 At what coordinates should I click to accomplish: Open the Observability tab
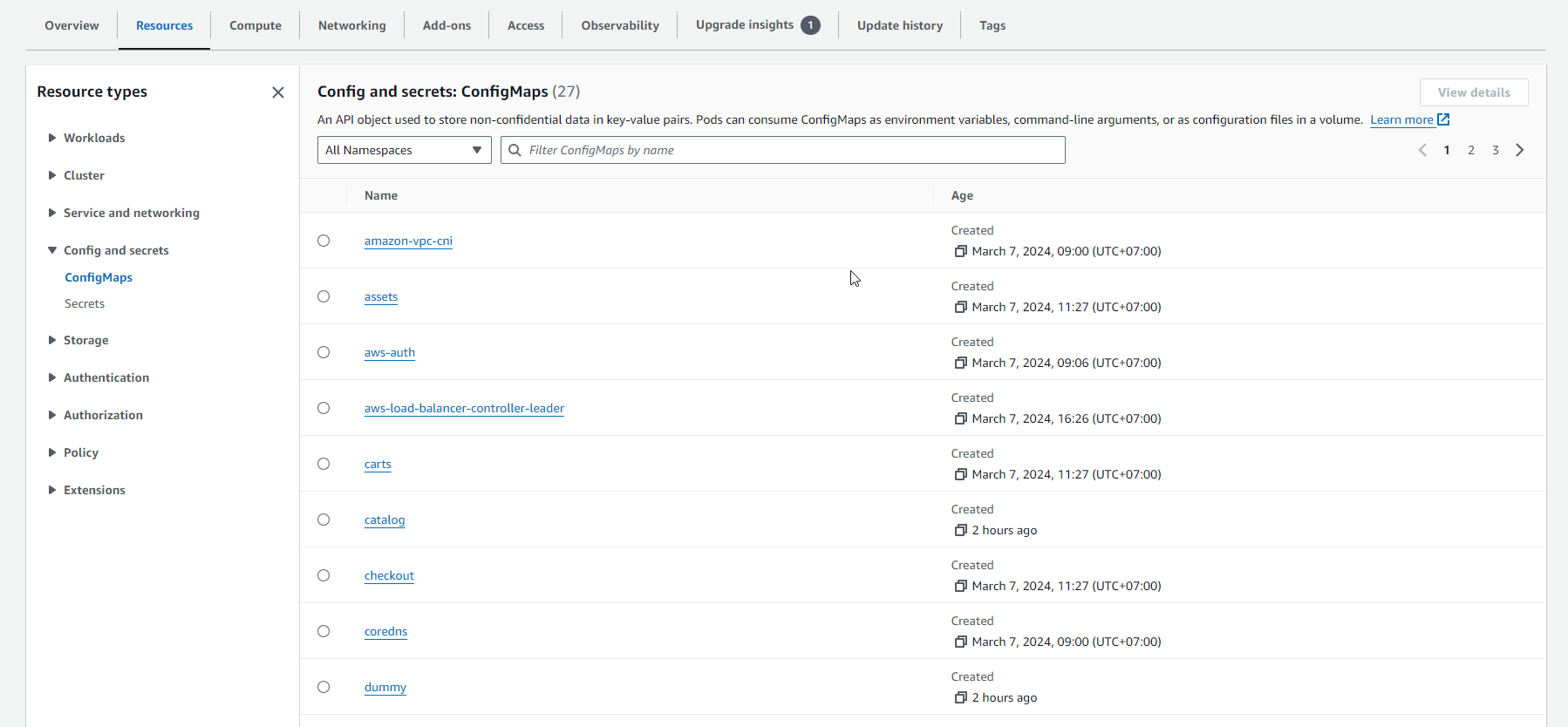coord(620,25)
